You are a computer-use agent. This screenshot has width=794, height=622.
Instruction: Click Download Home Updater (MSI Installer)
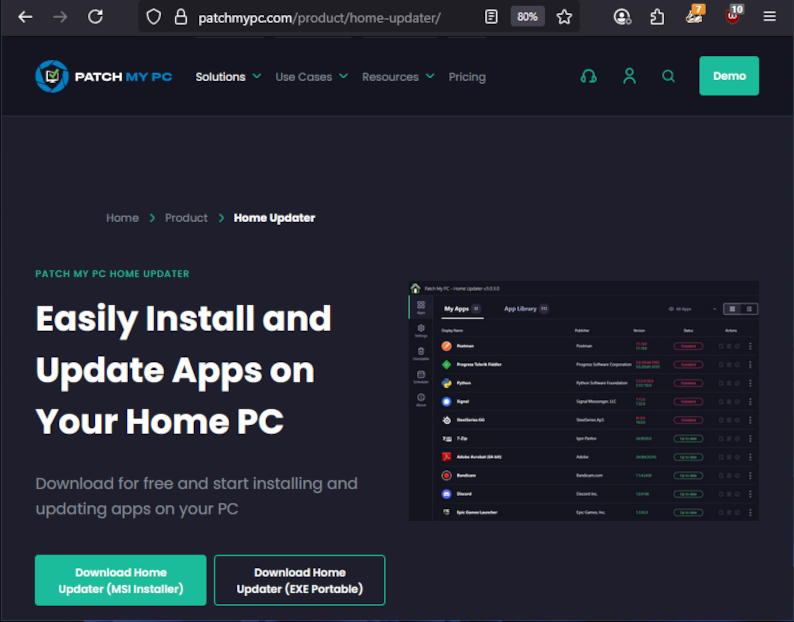(x=121, y=580)
